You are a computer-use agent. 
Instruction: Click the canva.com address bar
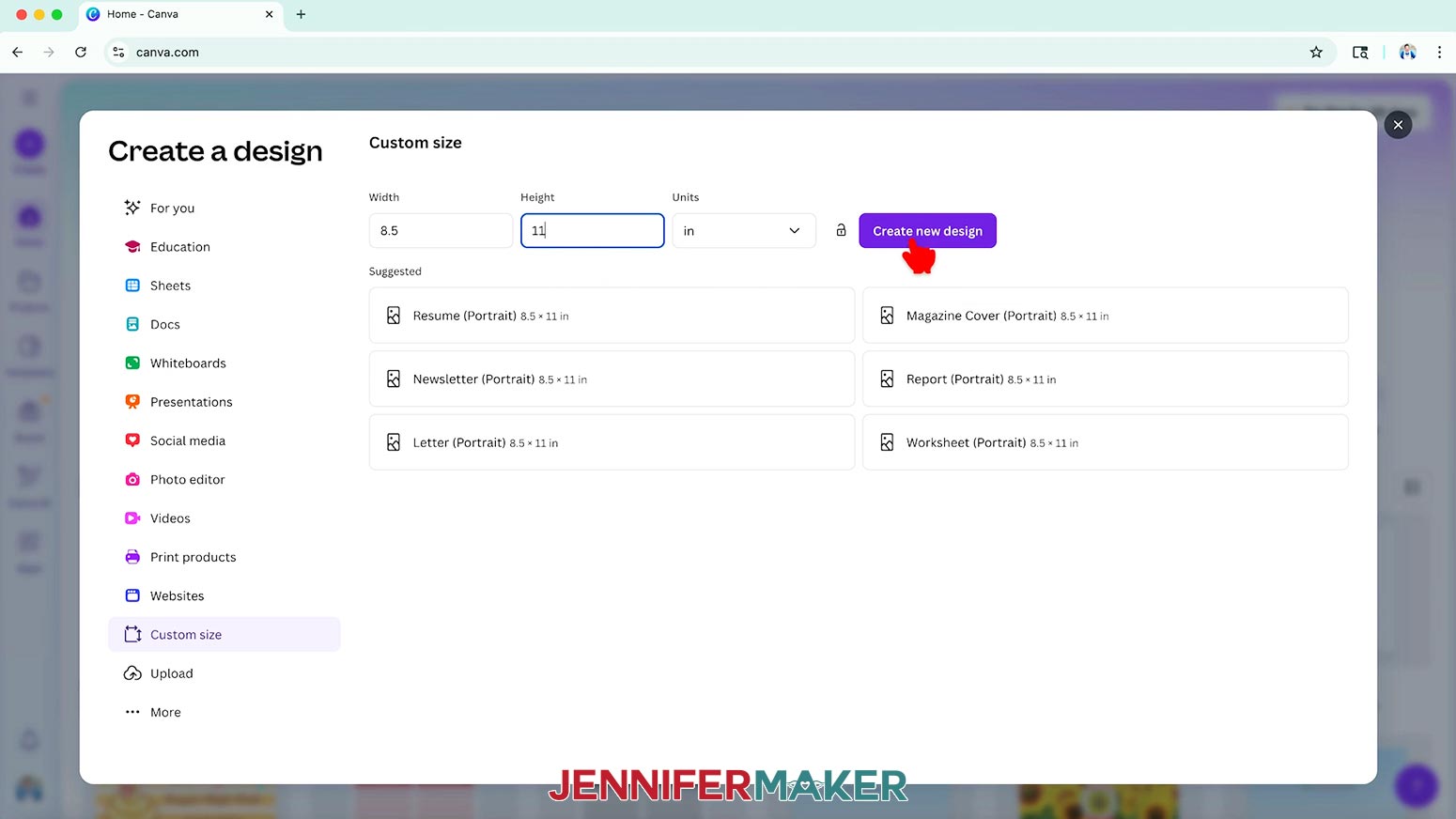click(x=721, y=53)
